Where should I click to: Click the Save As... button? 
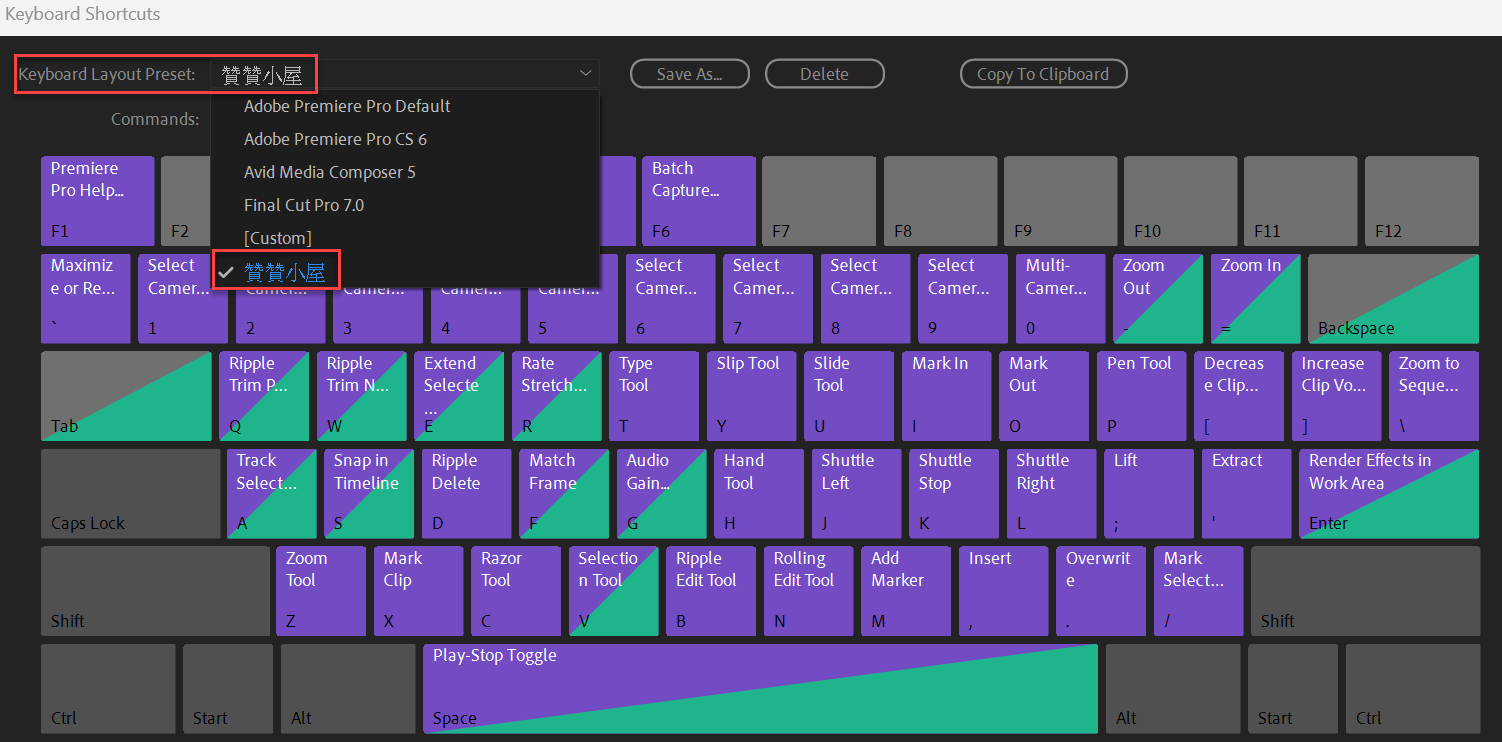(689, 74)
